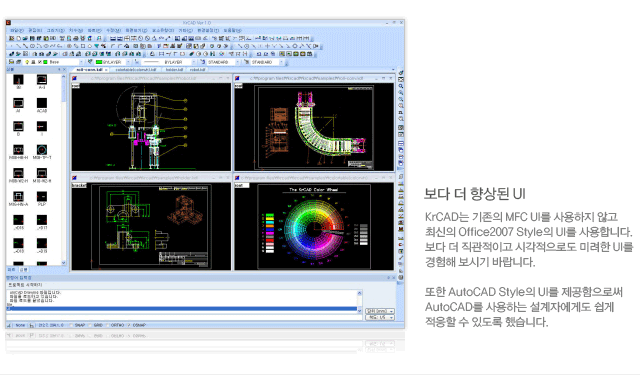Click the layer lightbulb icon
The height and width of the screenshot is (375, 640).
pos(27,62)
